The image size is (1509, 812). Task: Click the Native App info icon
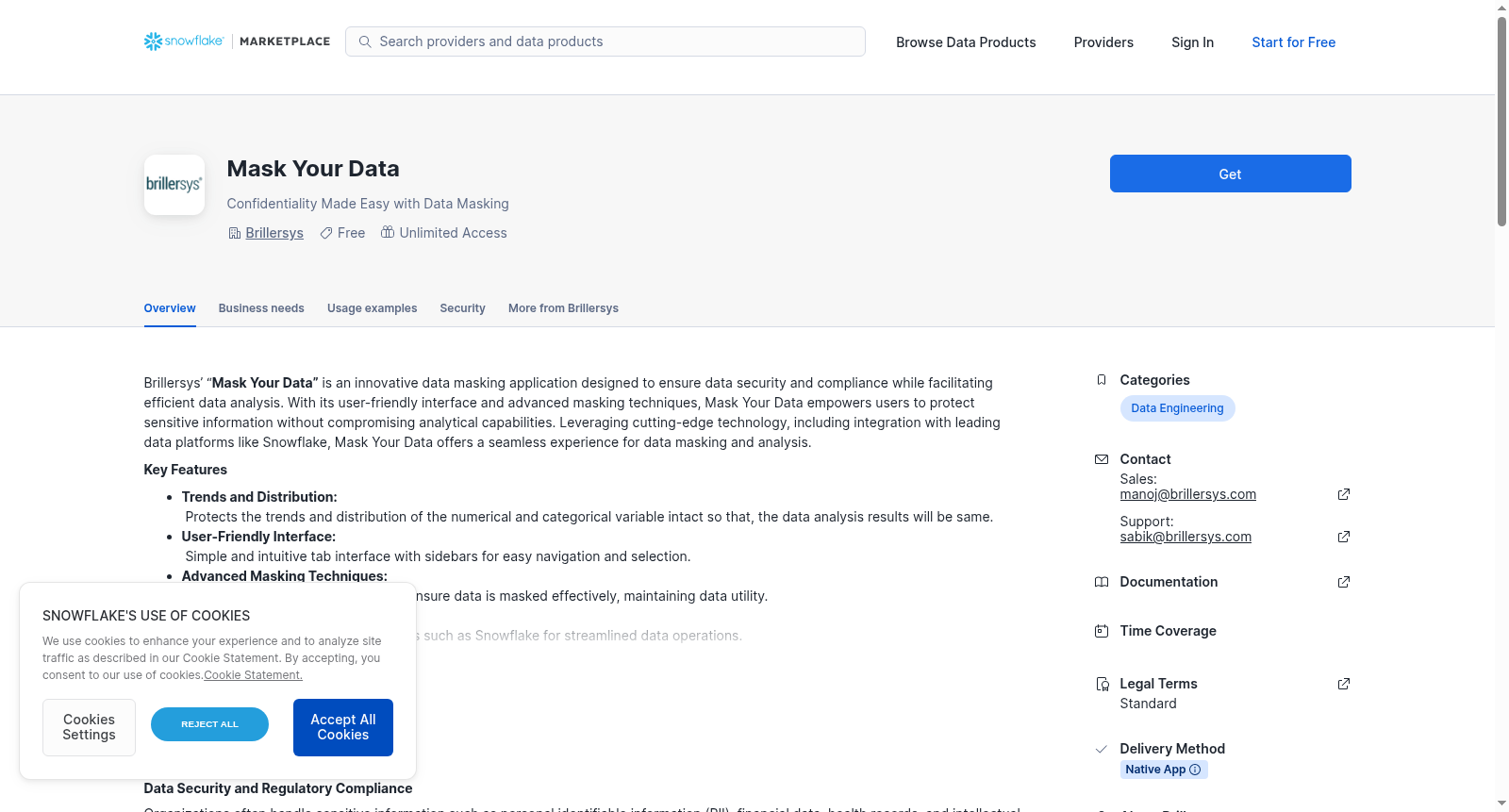tap(1195, 770)
